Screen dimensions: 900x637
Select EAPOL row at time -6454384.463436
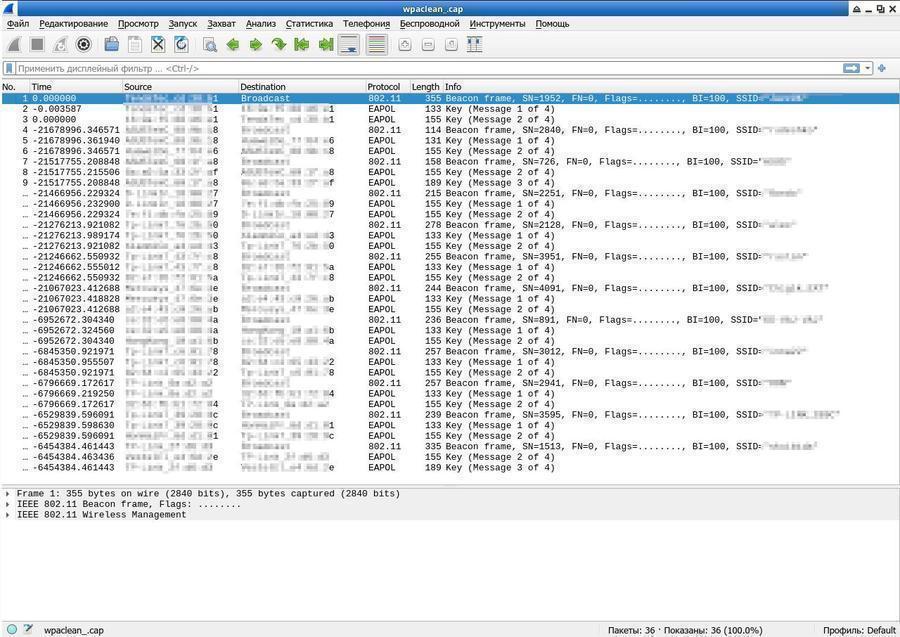(450, 457)
